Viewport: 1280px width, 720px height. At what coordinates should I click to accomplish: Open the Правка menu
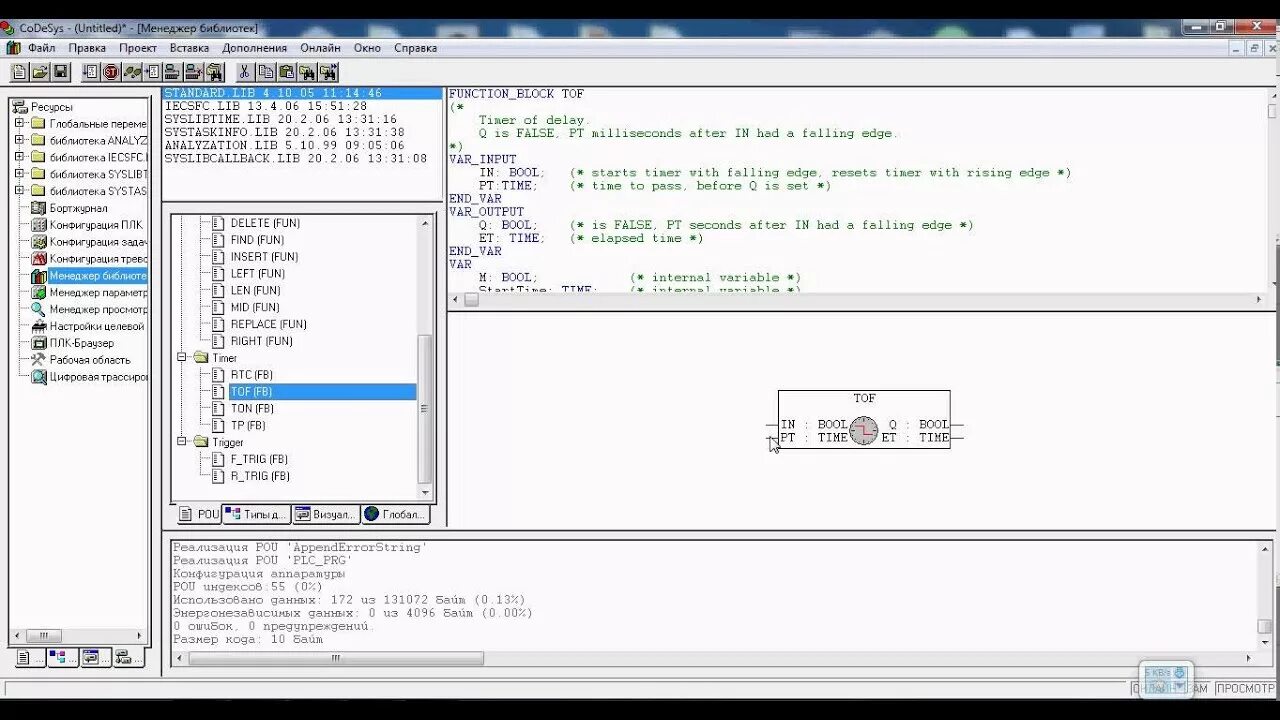click(x=87, y=47)
